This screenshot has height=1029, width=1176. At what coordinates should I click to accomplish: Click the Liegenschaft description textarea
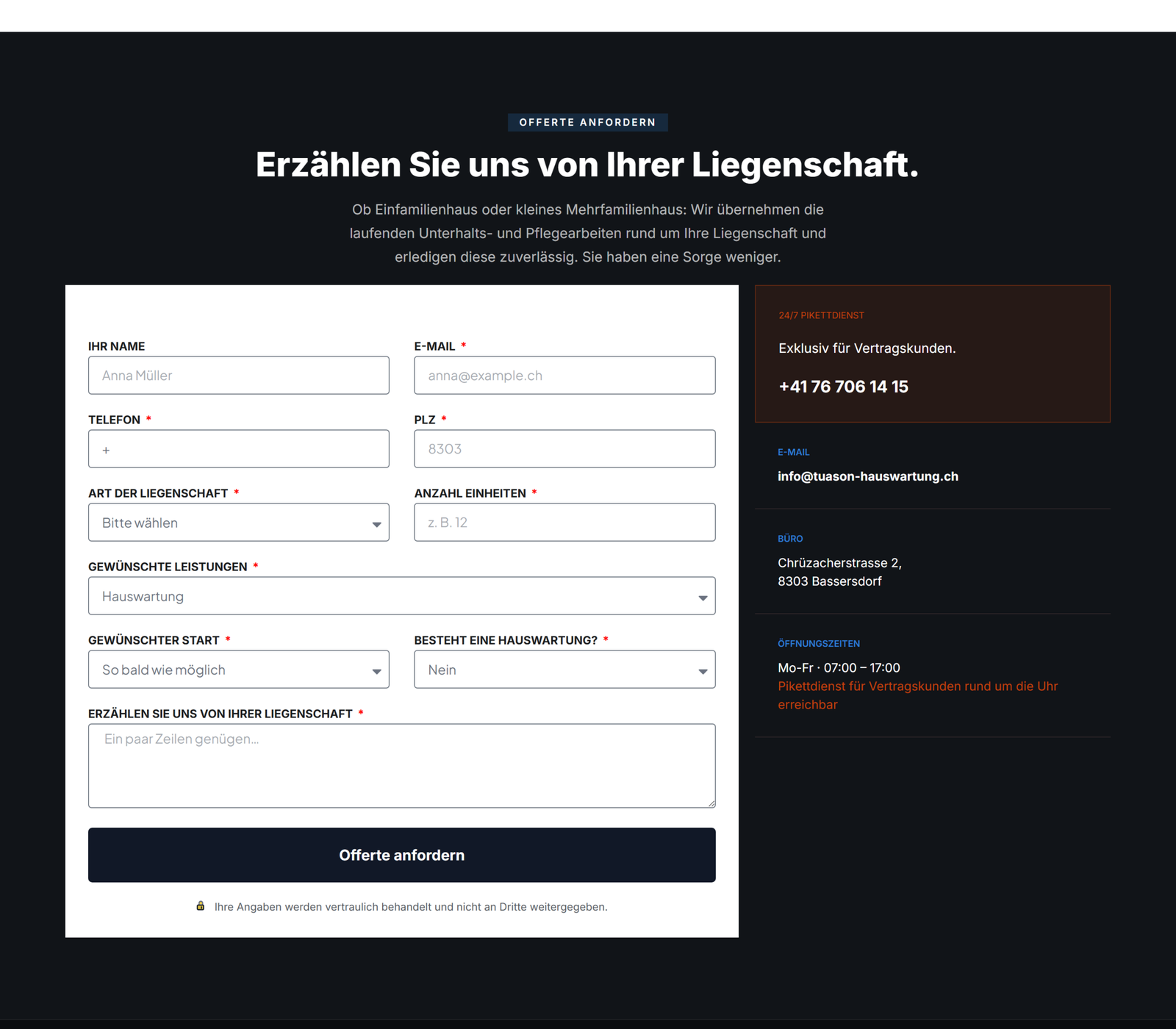pyautogui.click(x=402, y=766)
